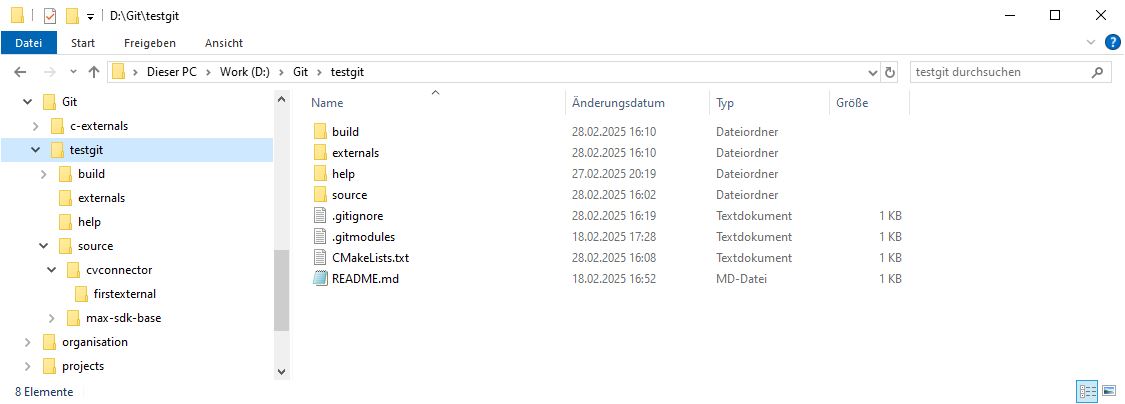This screenshot has height=404, width=1125.
Task: Click the Work (D:) breadcrumb
Action: (x=245, y=72)
